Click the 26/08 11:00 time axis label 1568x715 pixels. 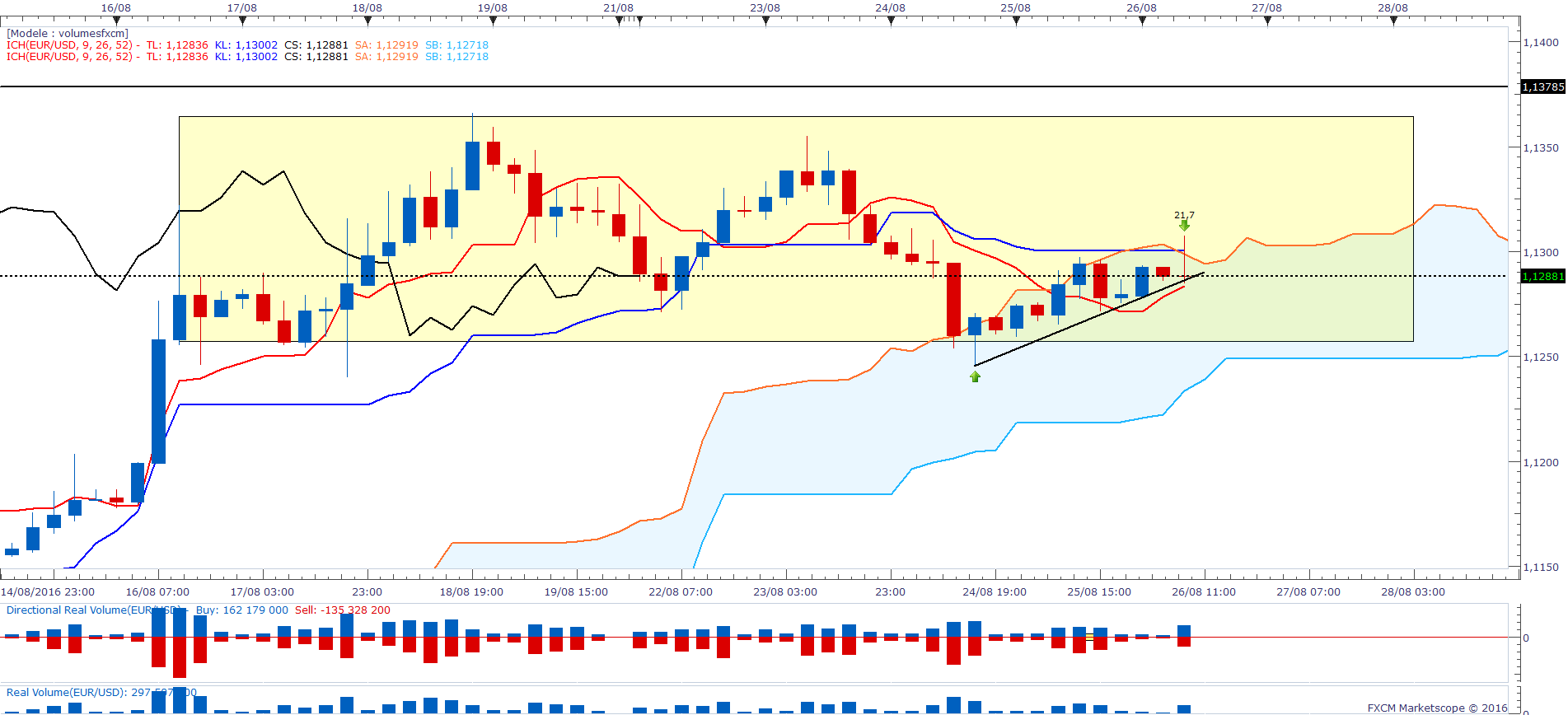[1203, 591]
